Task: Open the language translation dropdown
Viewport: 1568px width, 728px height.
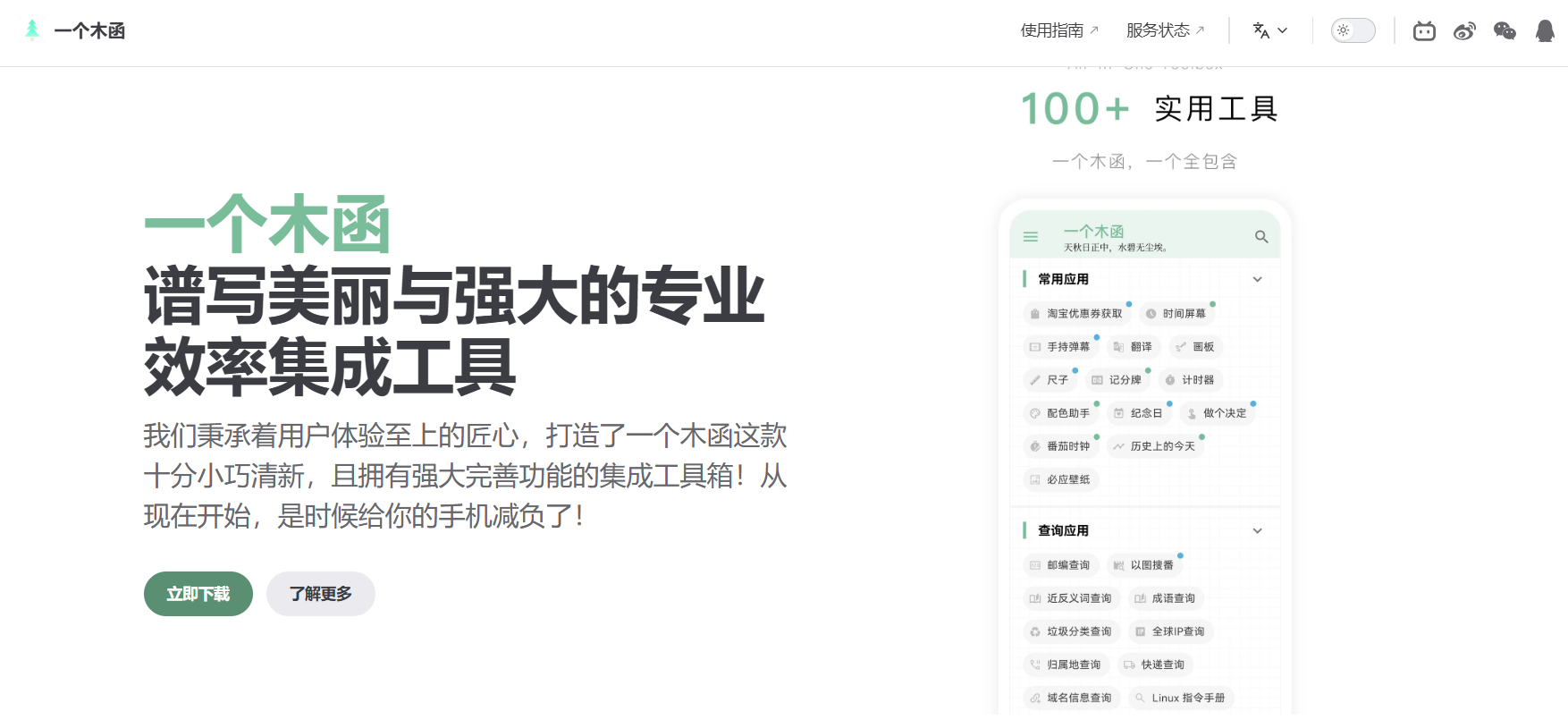Action: click(x=1270, y=30)
